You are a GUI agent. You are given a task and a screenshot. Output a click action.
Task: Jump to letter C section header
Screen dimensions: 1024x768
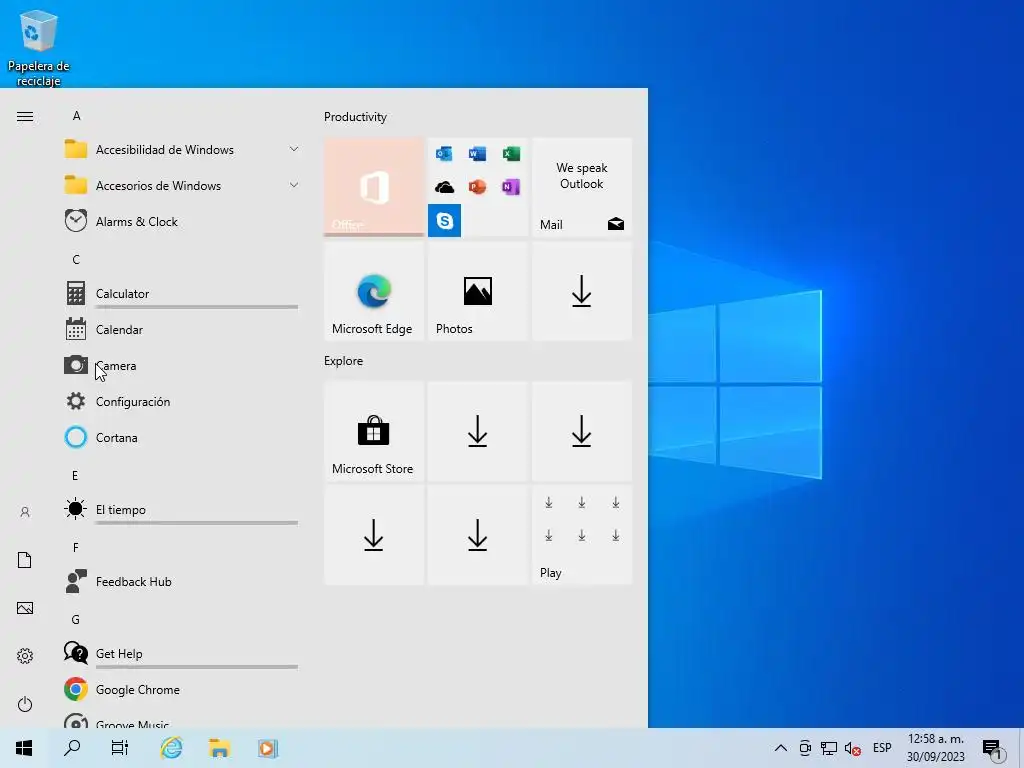click(x=76, y=260)
